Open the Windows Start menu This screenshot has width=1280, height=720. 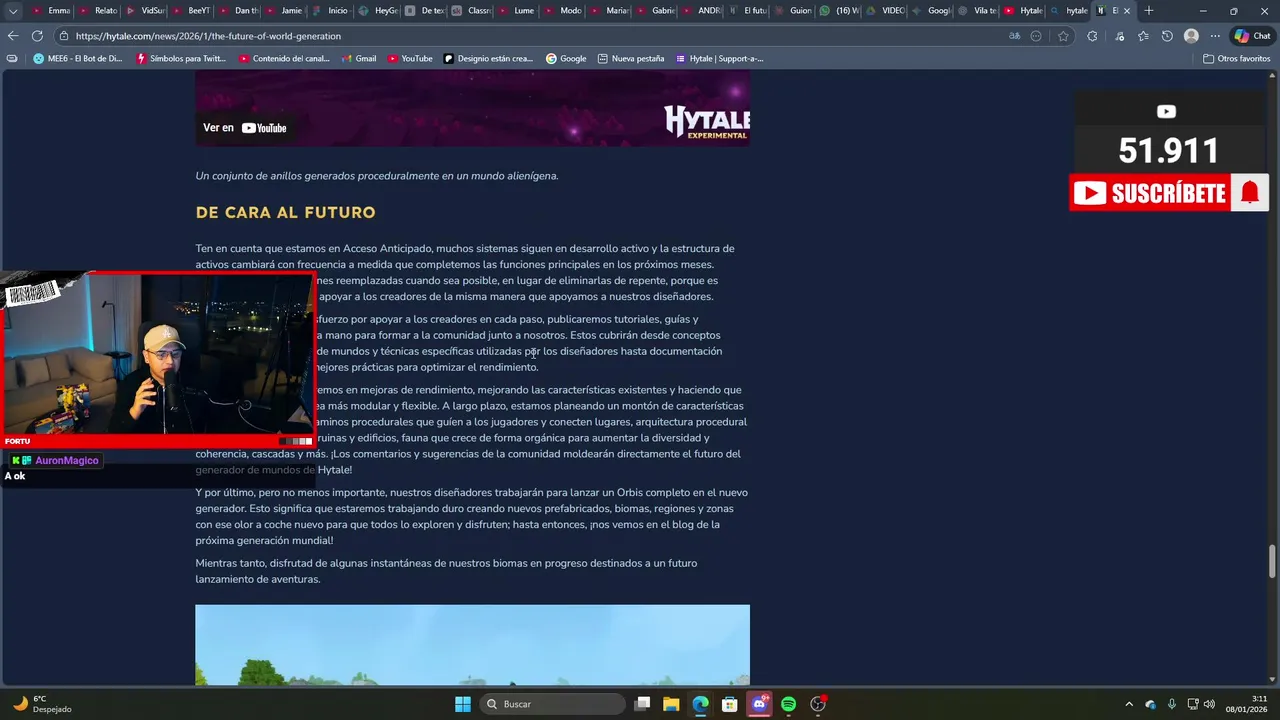click(x=463, y=704)
